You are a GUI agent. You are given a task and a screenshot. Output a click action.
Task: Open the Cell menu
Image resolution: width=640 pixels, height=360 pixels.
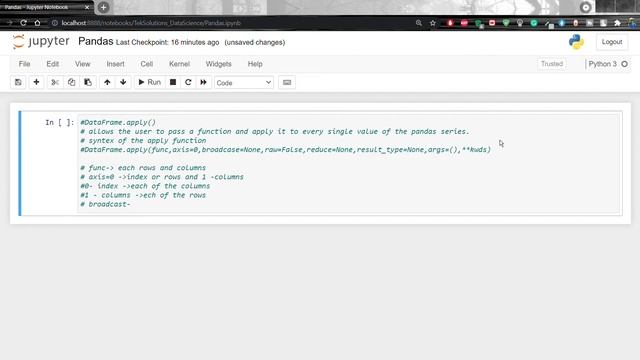coord(147,64)
